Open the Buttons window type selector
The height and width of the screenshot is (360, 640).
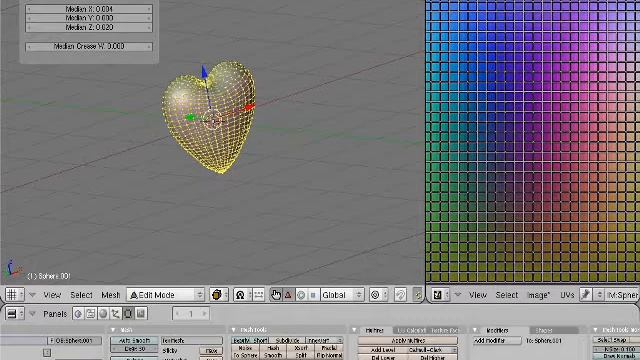15,313
